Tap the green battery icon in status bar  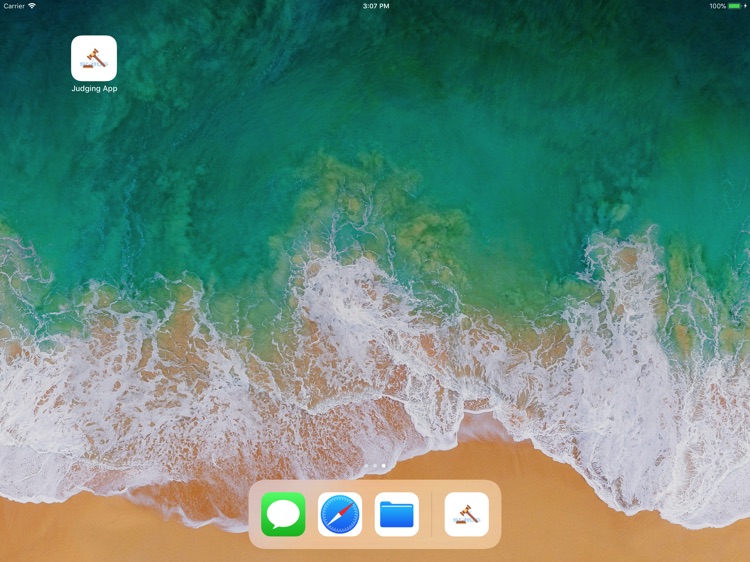738,6
